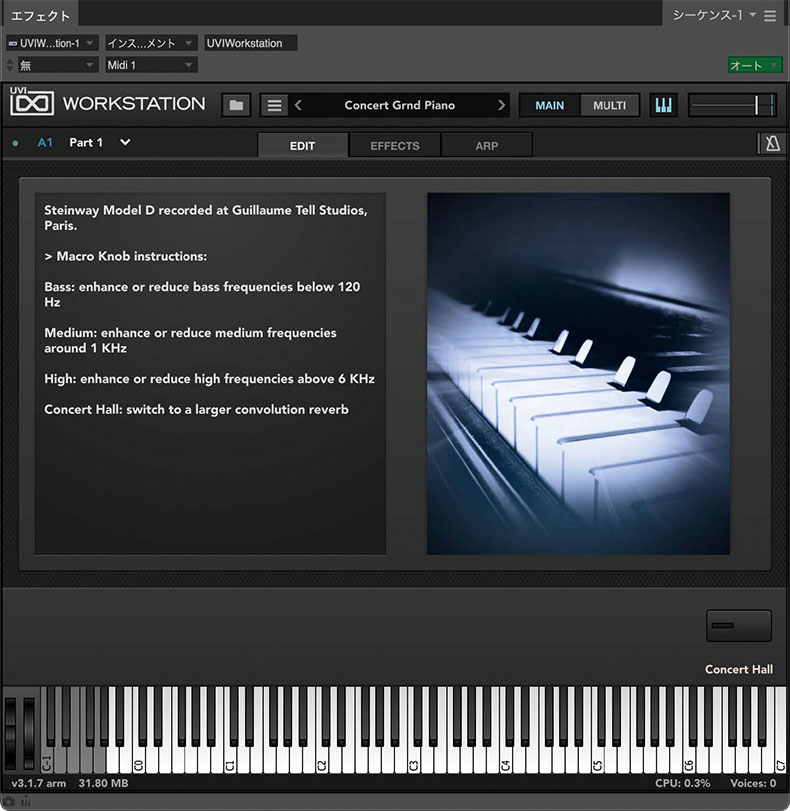Click the 31.80 MB memory readout
The width and height of the screenshot is (790, 811).
pos(103,784)
